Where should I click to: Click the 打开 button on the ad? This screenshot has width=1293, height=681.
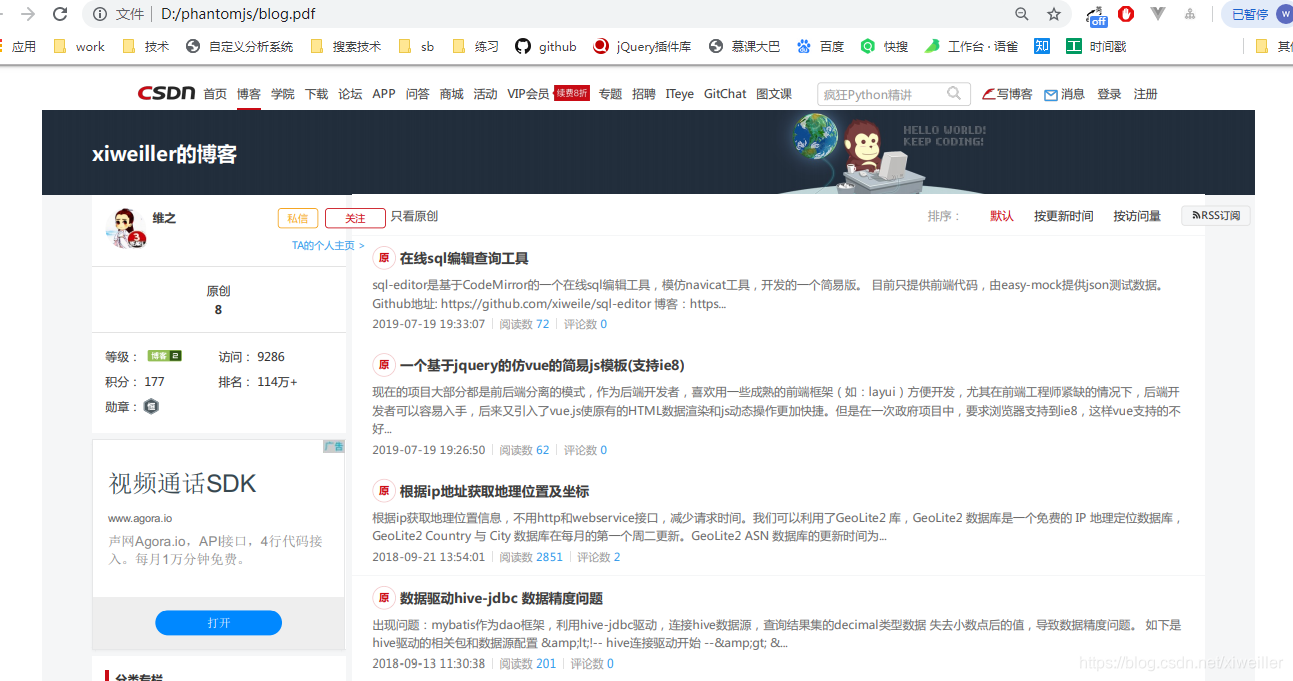[x=218, y=622]
